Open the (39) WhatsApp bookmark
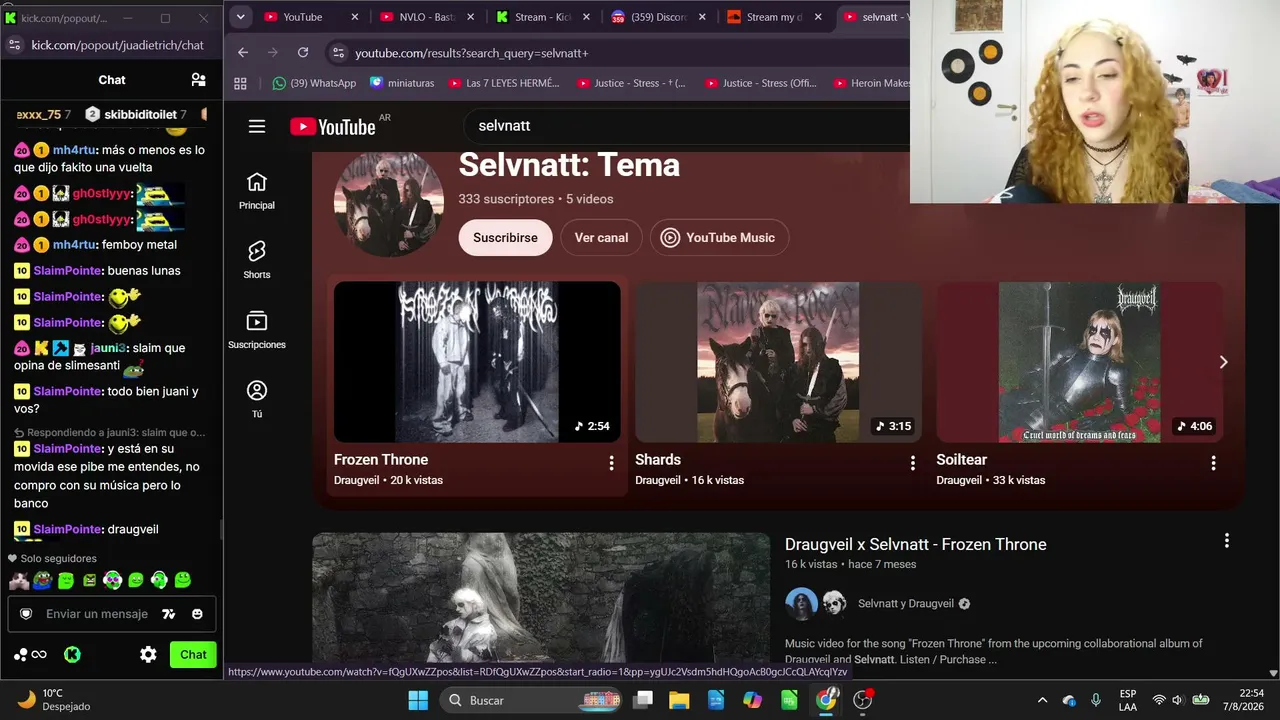This screenshot has width=1280, height=720. [x=314, y=83]
